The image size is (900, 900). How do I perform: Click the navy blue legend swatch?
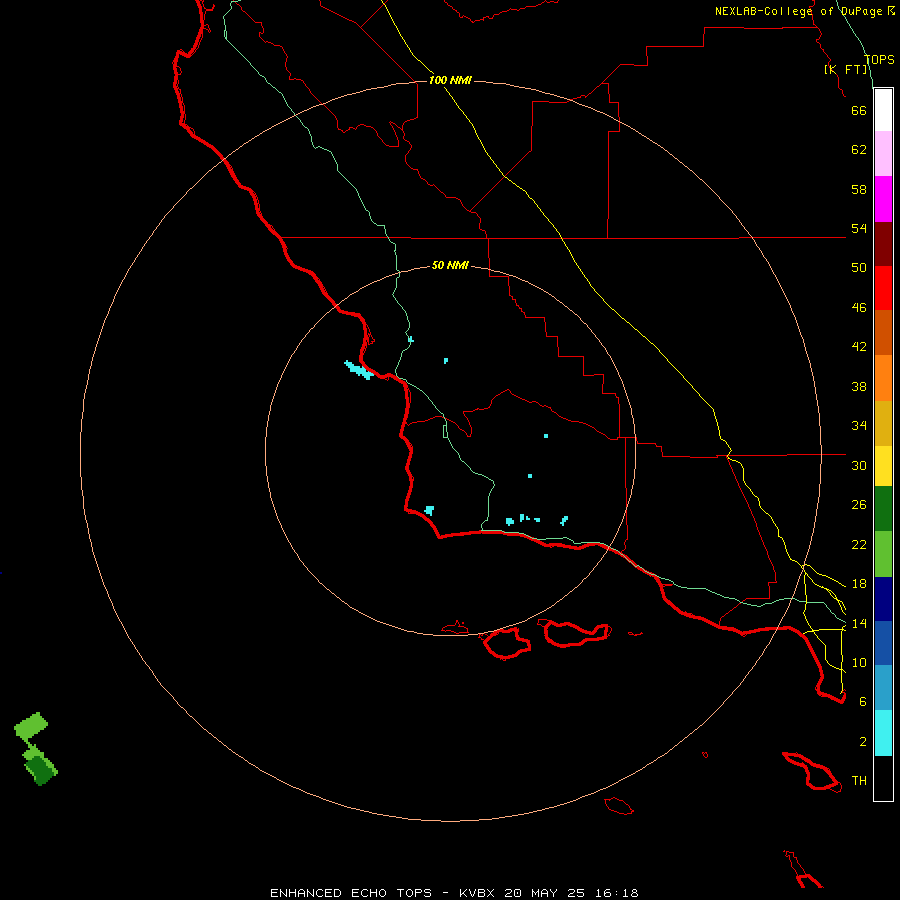click(x=883, y=599)
